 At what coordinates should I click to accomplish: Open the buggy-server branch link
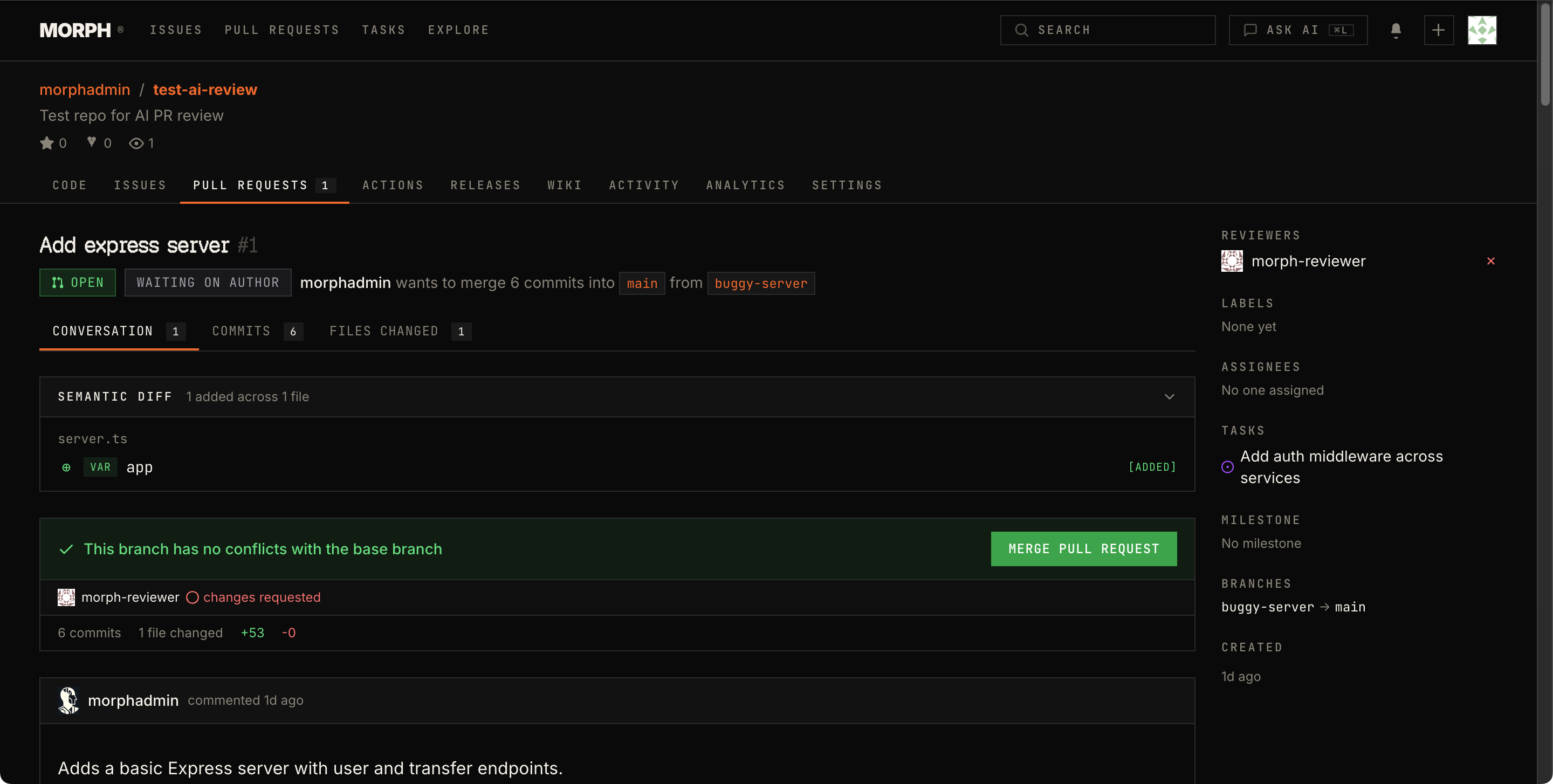tap(760, 283)
